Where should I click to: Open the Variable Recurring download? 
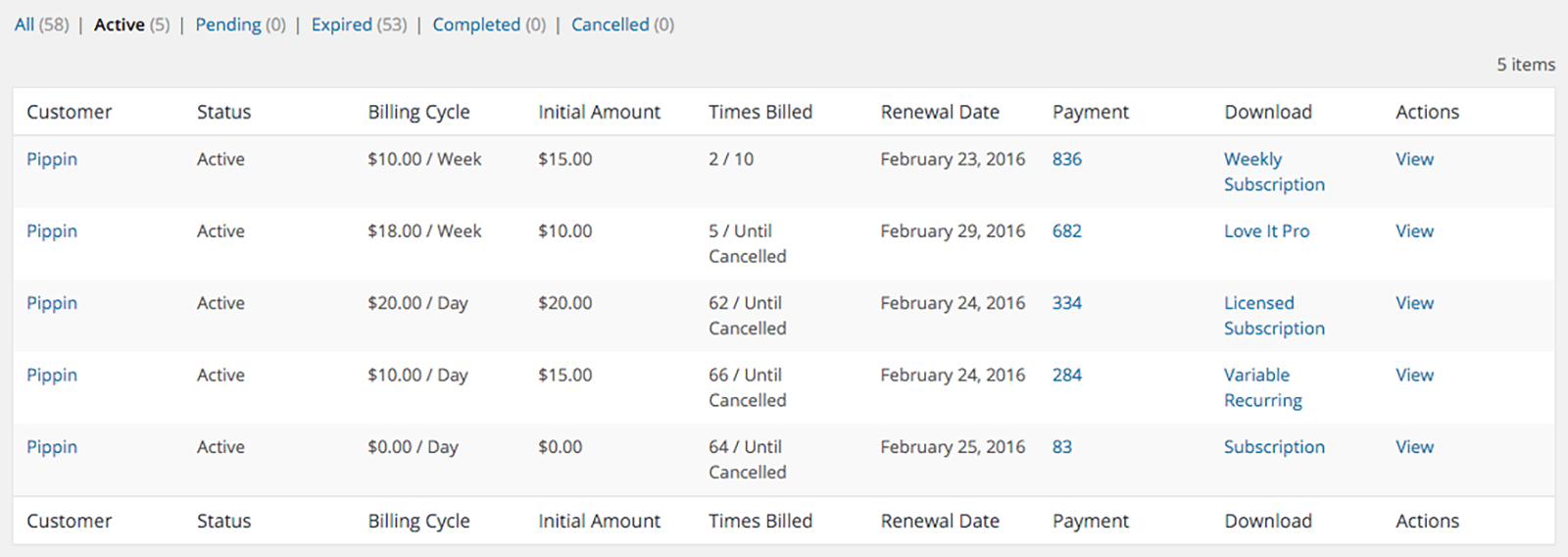tap(1263, 387)
